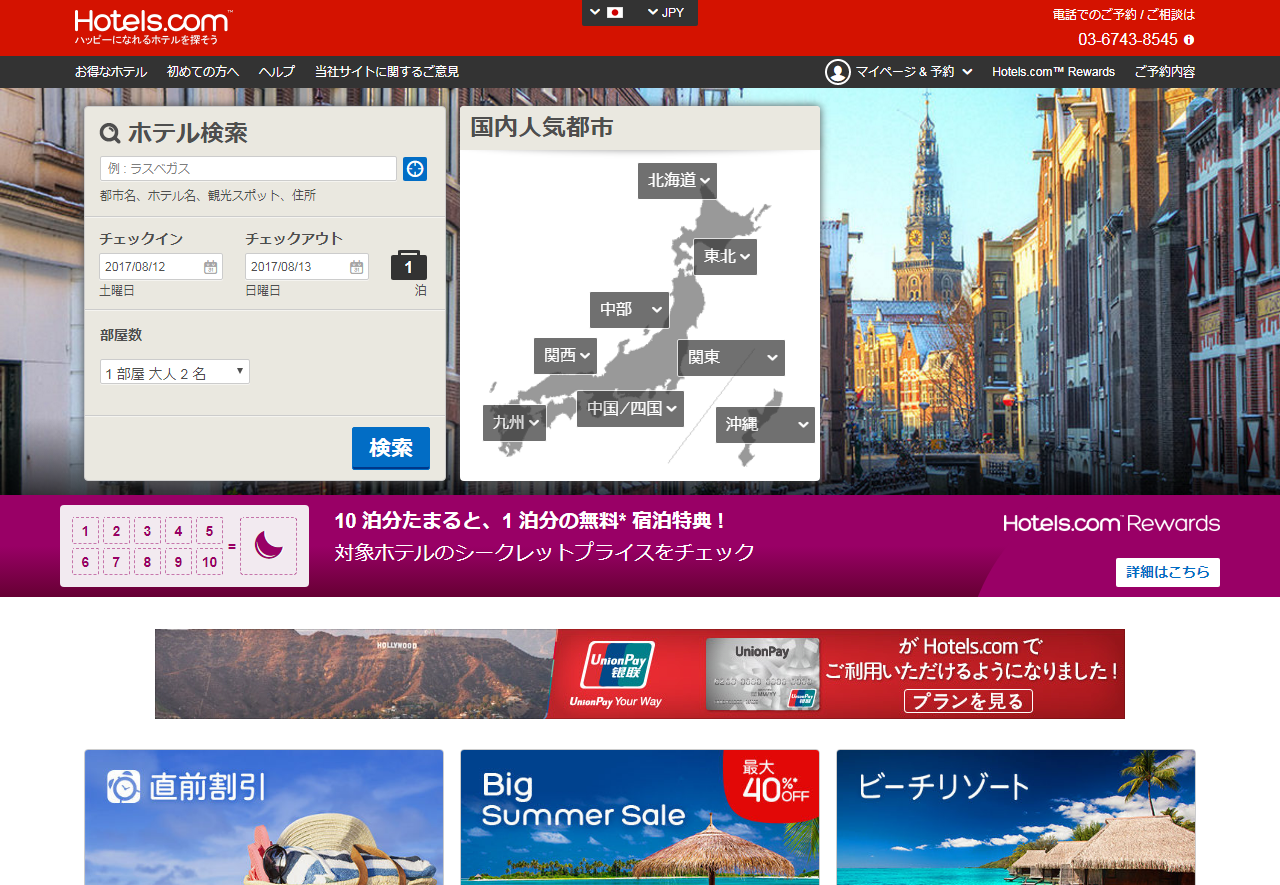
Task: Click the hotel search magnifier icon
Action: pyautogui.click(x=110, y=133)
